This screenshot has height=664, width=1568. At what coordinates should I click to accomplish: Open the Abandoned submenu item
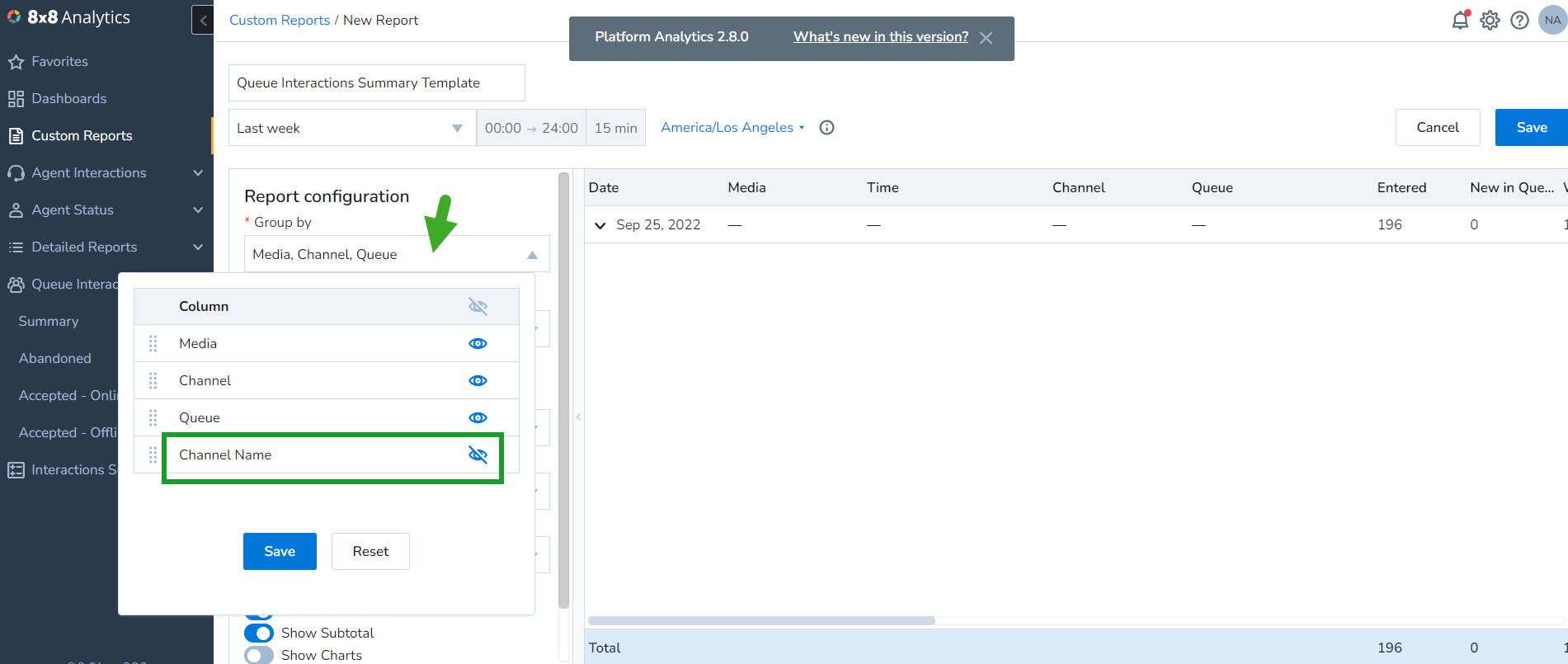(55, 359)
